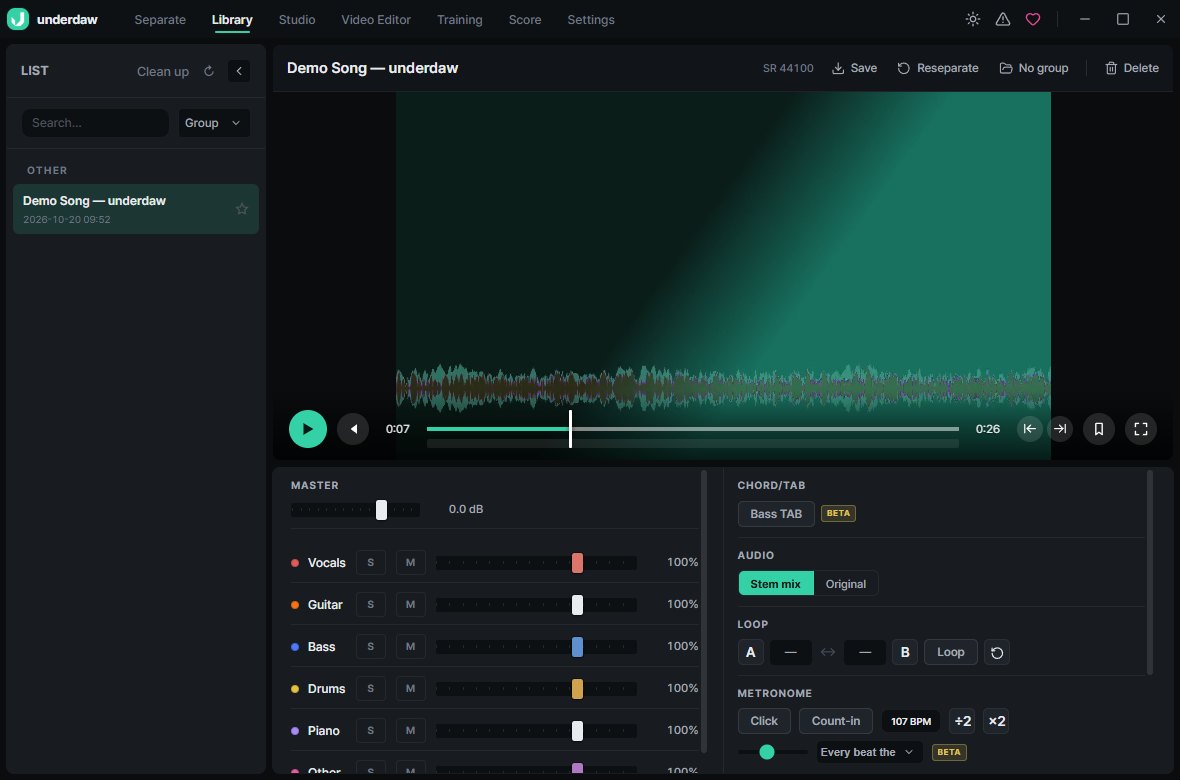Click the green play button
Viewport: 1180px width, 780px height.
308,429
